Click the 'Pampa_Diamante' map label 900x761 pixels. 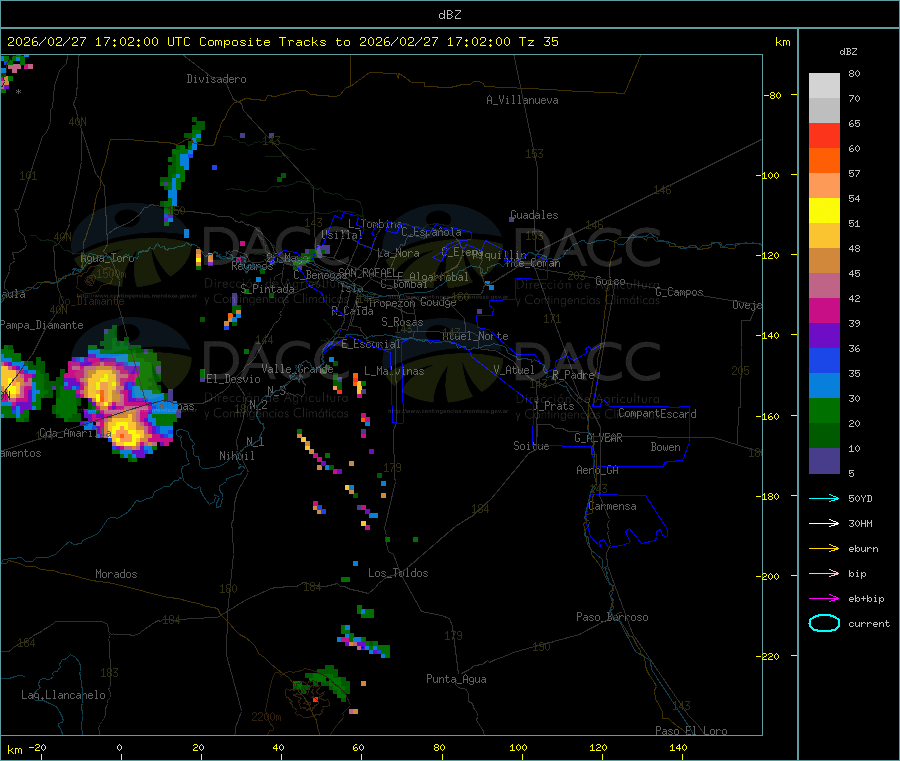click(x=42, y=325)
